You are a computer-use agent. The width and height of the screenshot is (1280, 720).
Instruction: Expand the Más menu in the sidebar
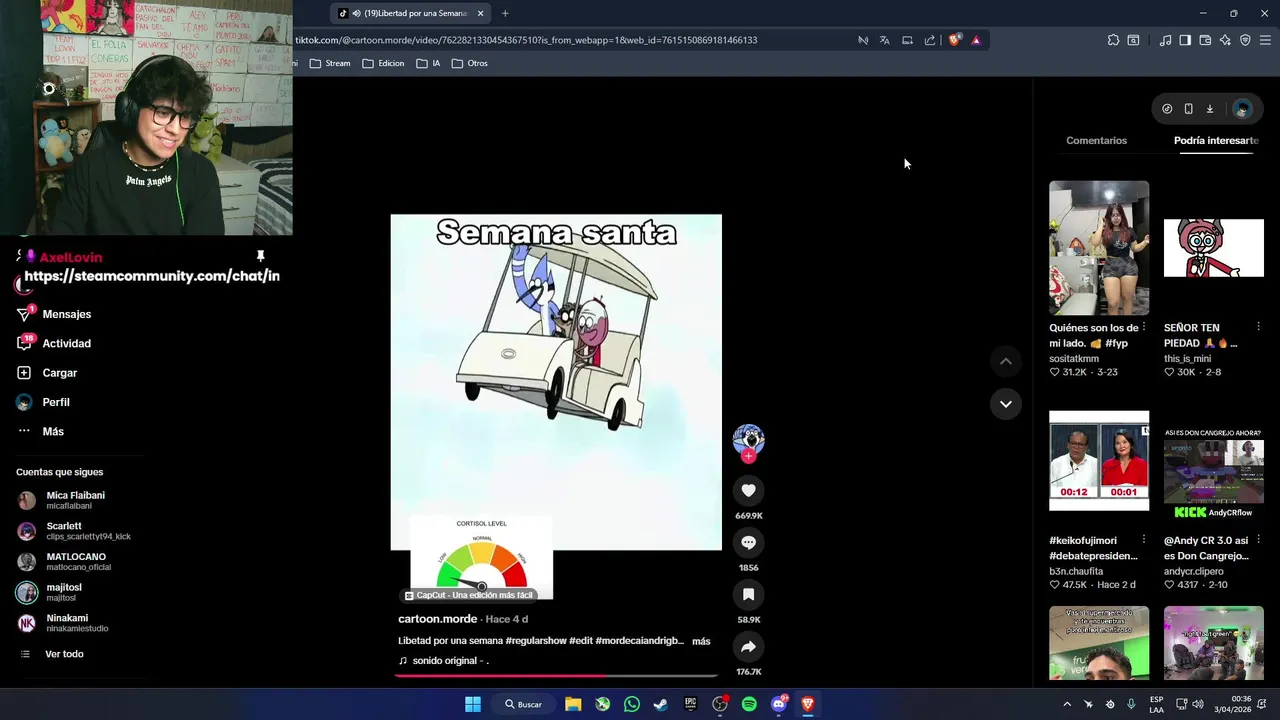(x=53, y=431)
